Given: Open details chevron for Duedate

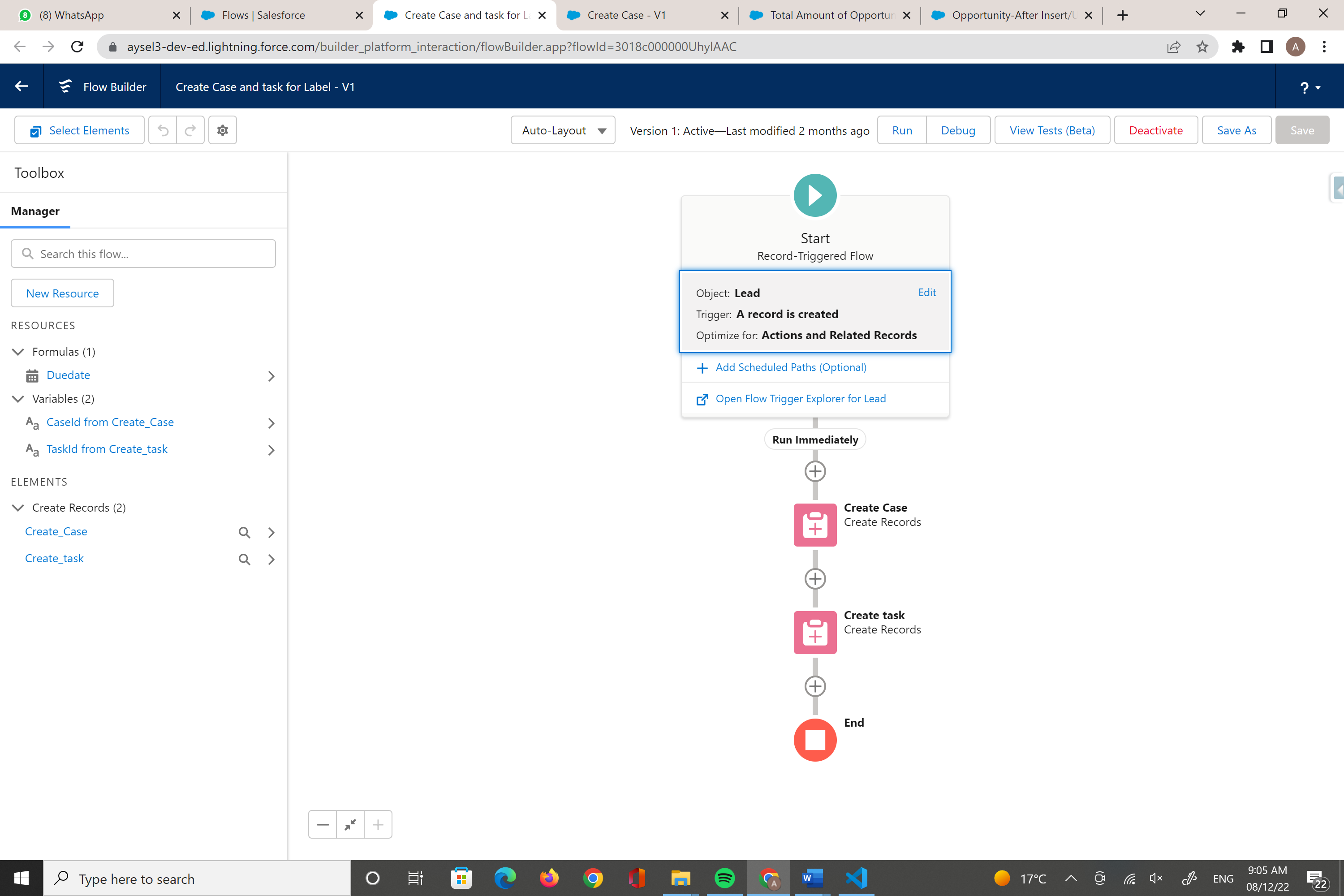Looking at the screenshot, I should (x=271, y=376).
